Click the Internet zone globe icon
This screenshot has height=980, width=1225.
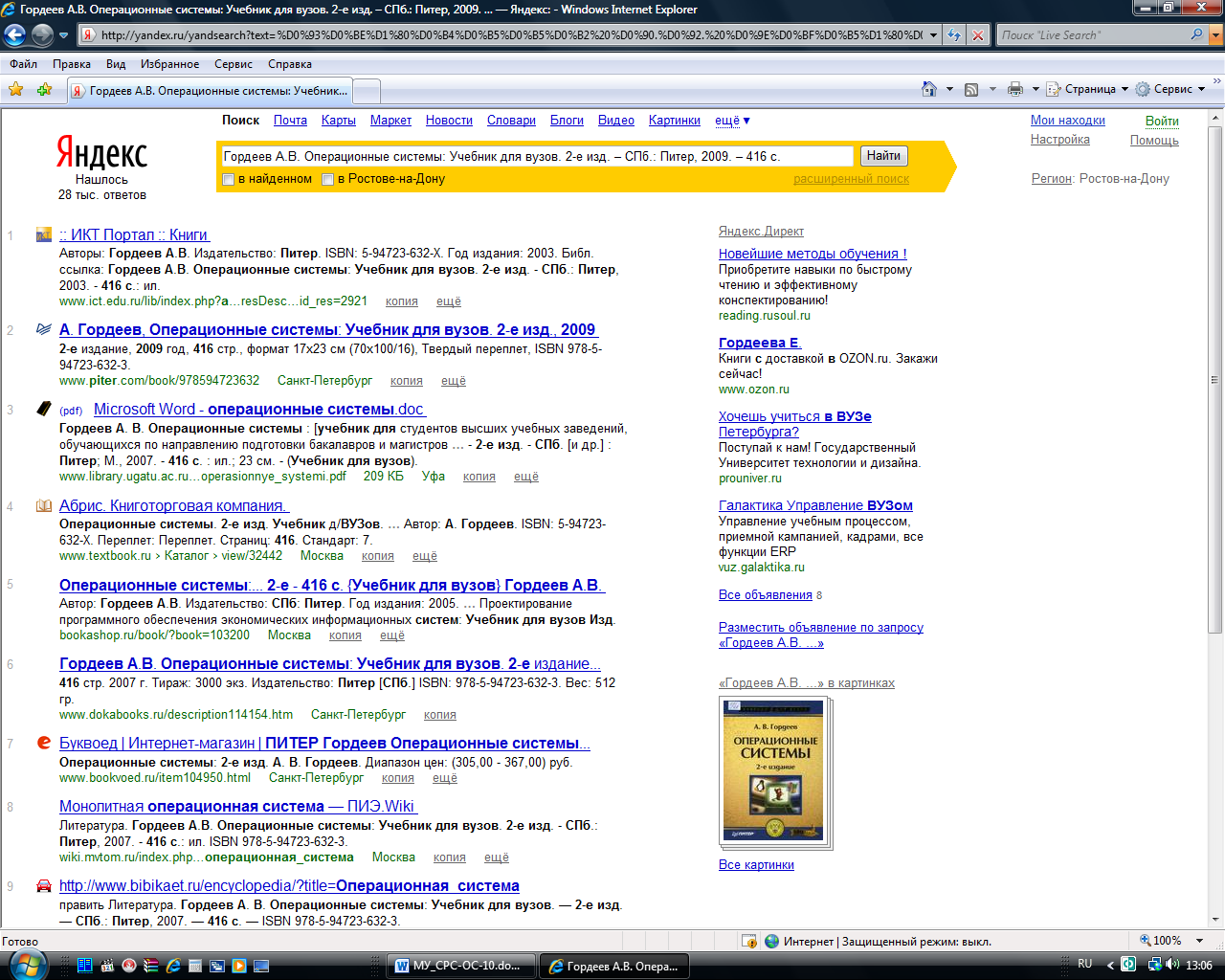click(x=771, y=942)
